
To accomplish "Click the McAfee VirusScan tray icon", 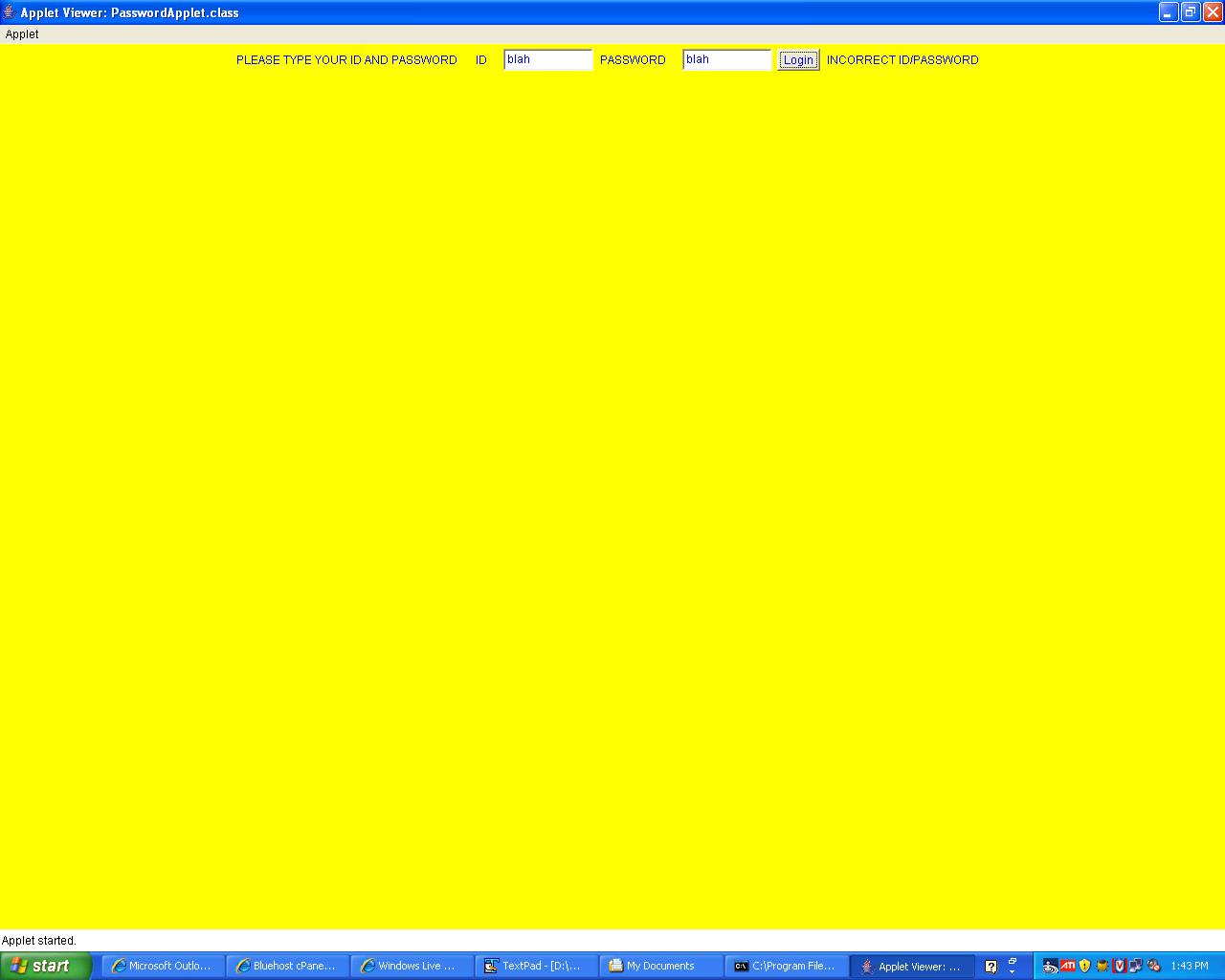I will [x=1119, y=966].
